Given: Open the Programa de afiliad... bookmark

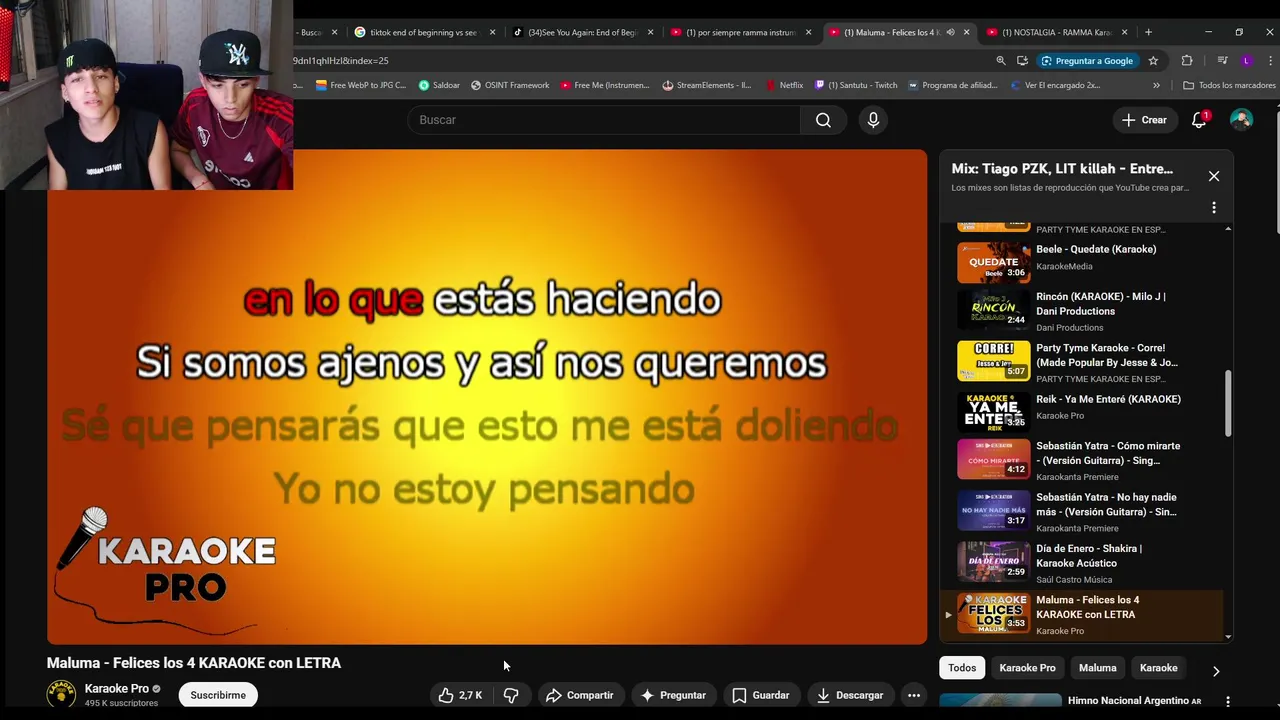Looking at the screenshot, I should (x=953, y=85).
